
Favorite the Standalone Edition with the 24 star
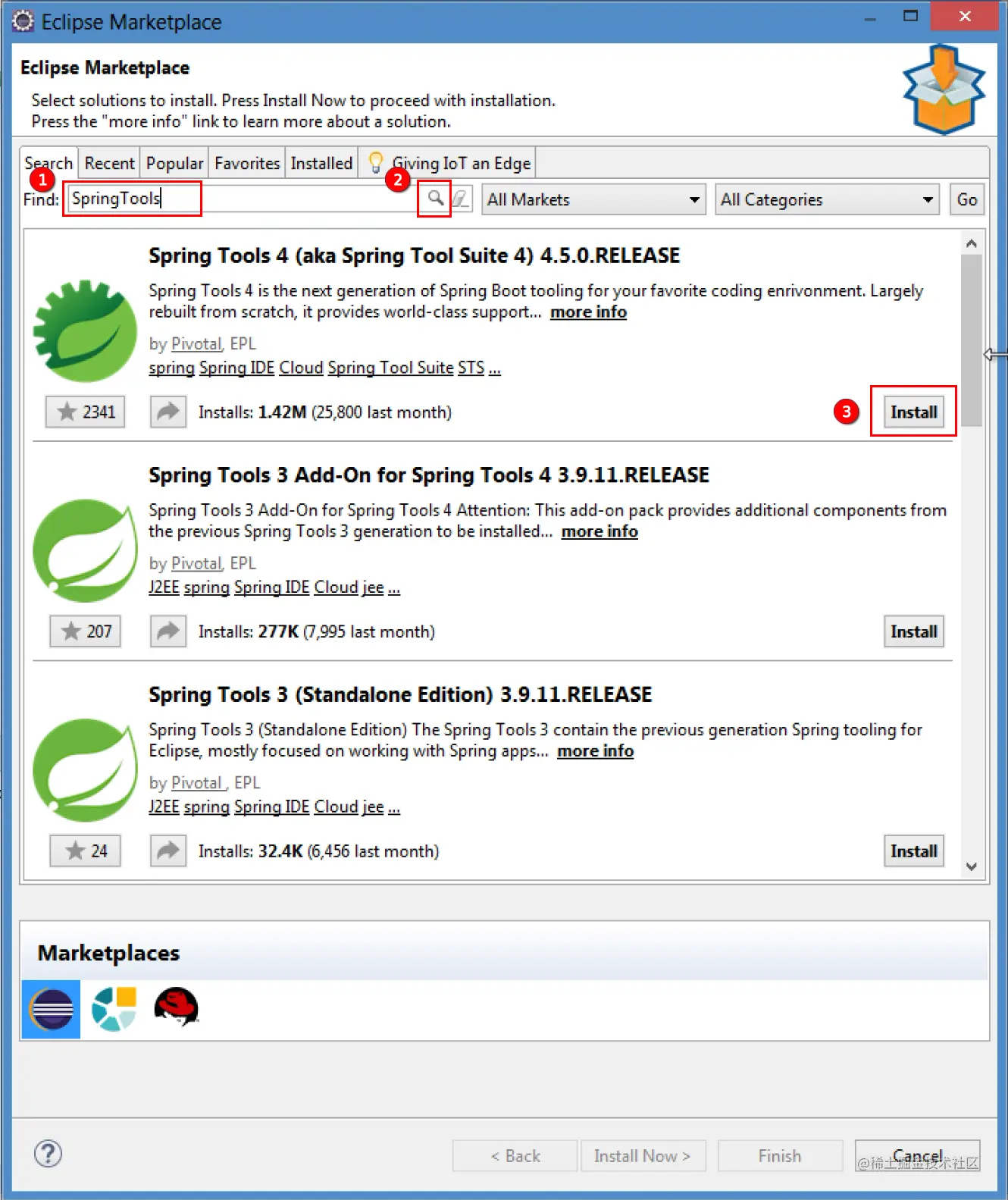pos(85,851)
